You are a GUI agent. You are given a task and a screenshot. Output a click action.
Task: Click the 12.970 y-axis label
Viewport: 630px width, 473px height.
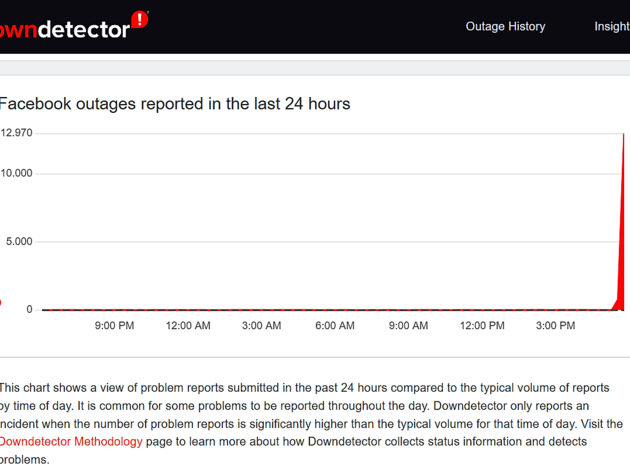pos(16,133)
